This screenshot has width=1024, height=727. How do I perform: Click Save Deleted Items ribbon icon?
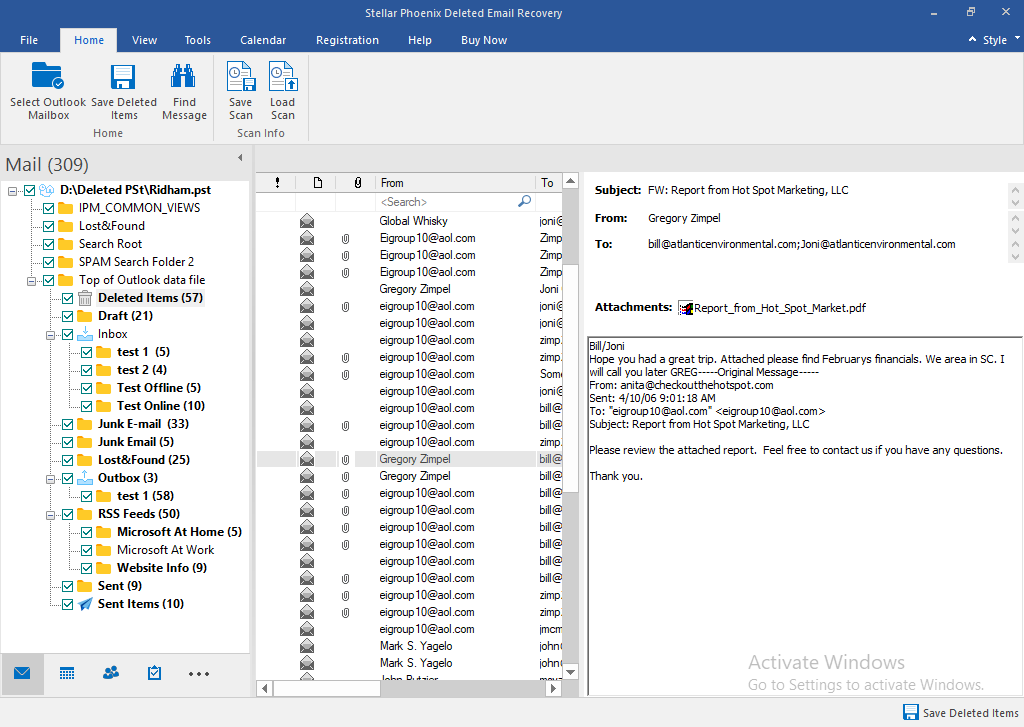123,79
